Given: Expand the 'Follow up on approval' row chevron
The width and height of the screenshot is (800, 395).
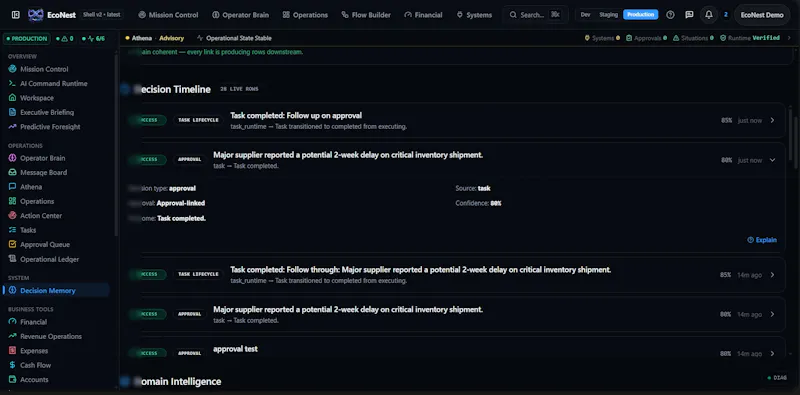Looking at the screenshot, I should (772, 120).
